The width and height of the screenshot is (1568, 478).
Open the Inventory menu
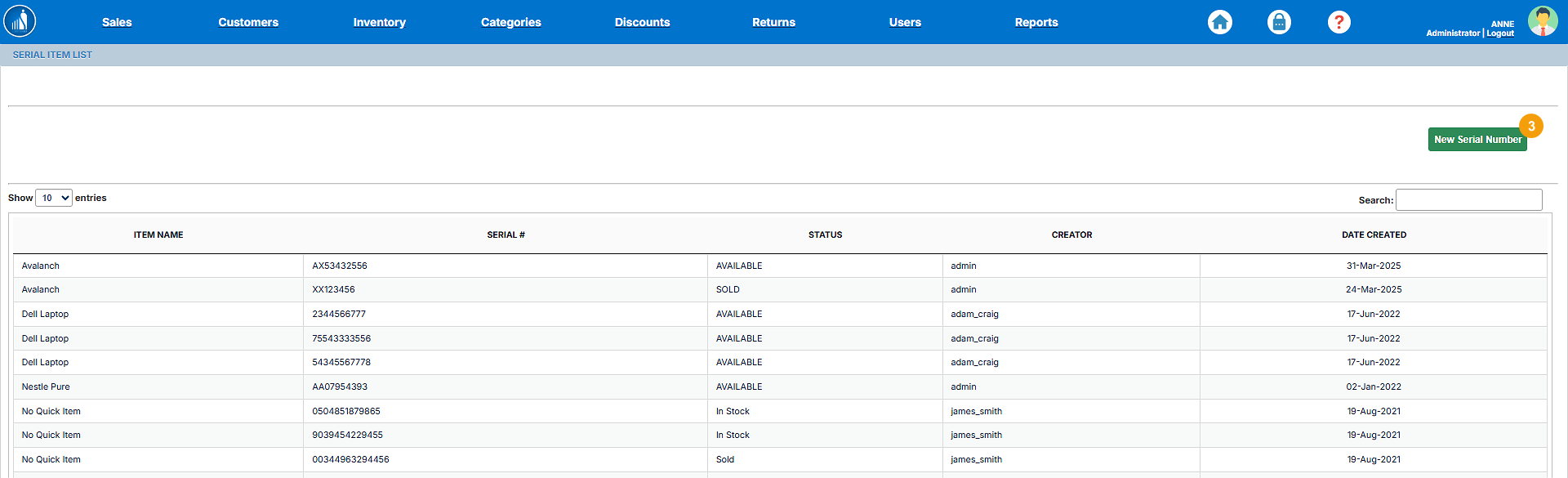(379, 22)
